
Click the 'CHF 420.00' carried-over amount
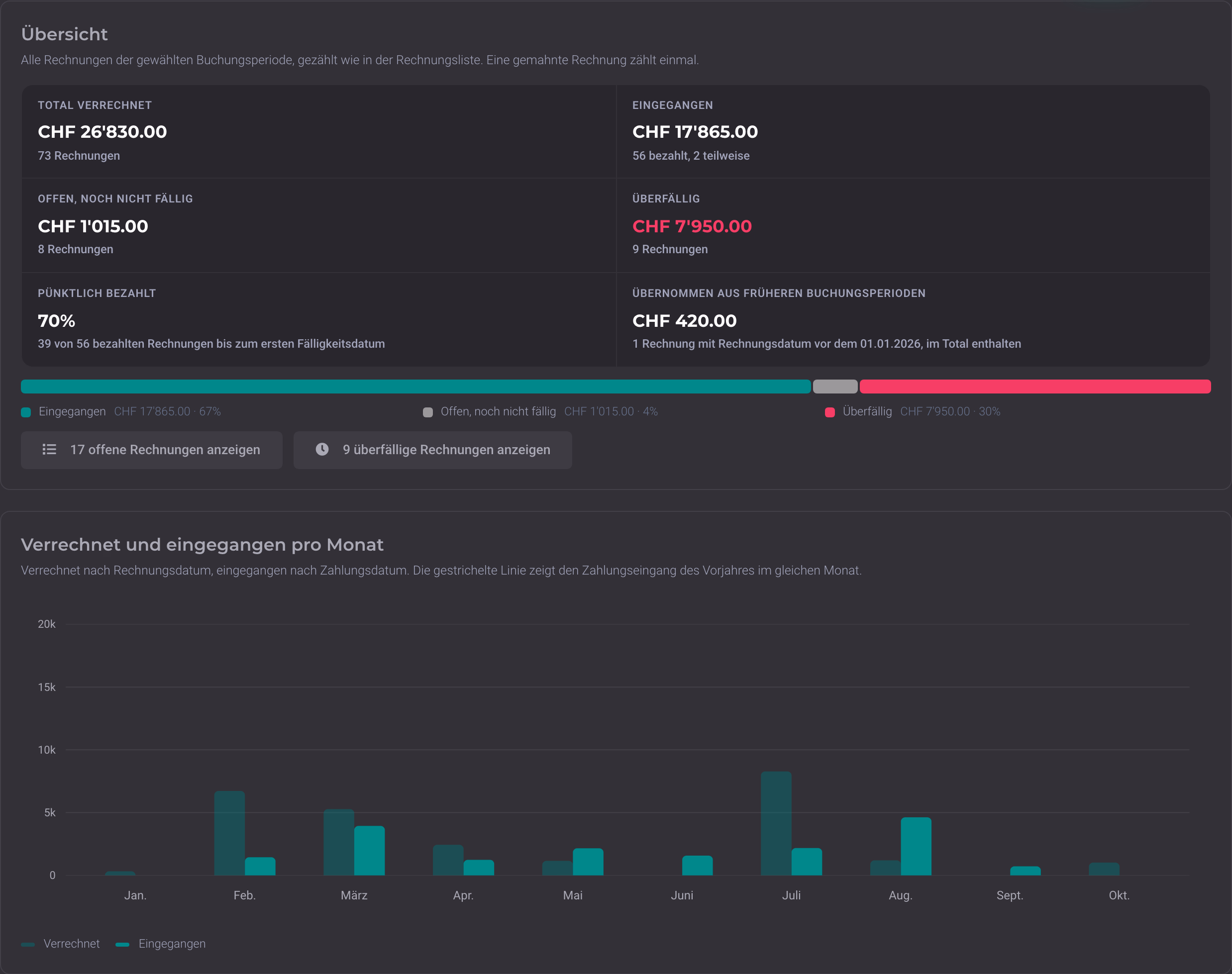[685, 321]
